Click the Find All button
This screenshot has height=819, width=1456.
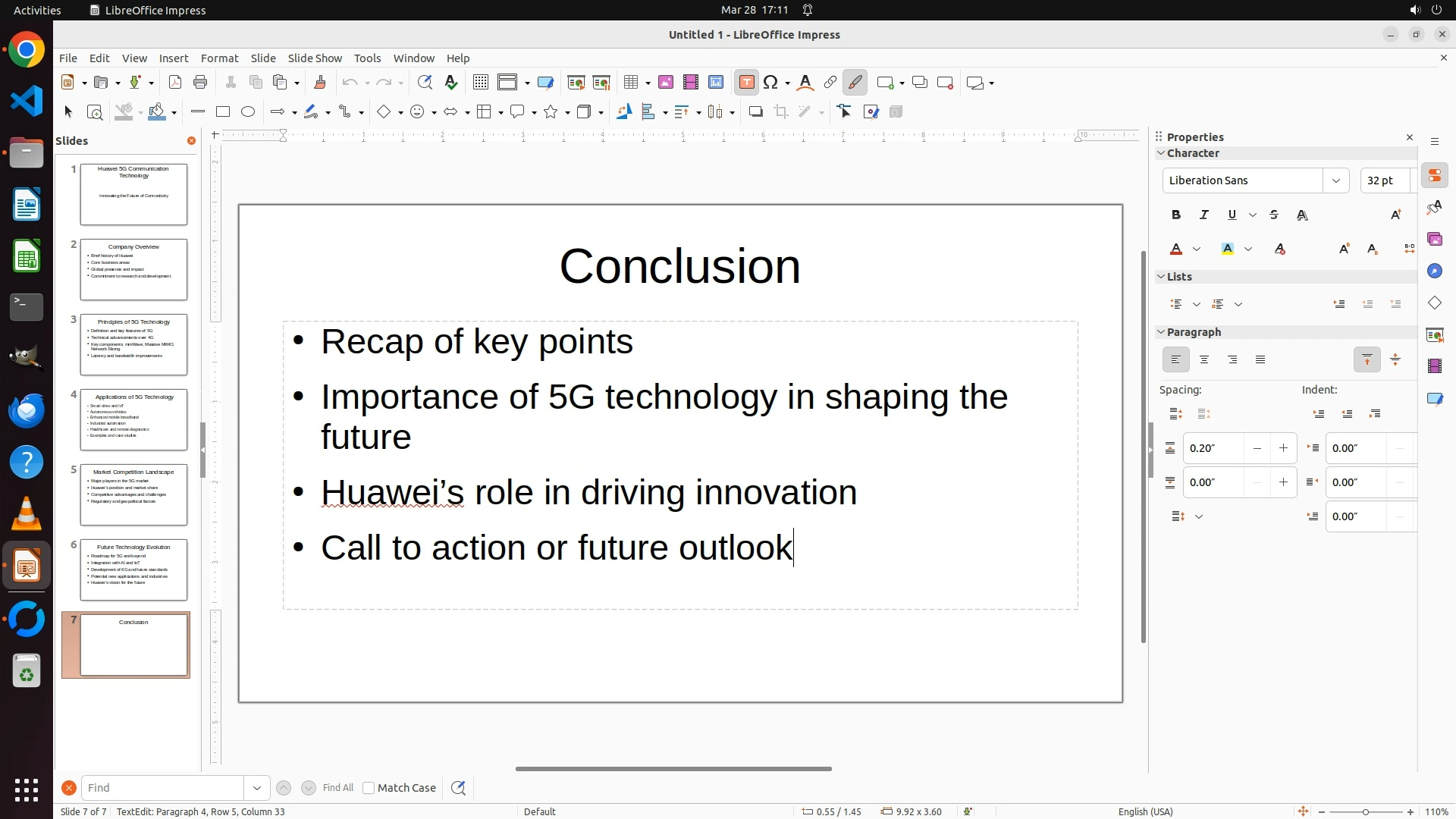coord(338,788)
